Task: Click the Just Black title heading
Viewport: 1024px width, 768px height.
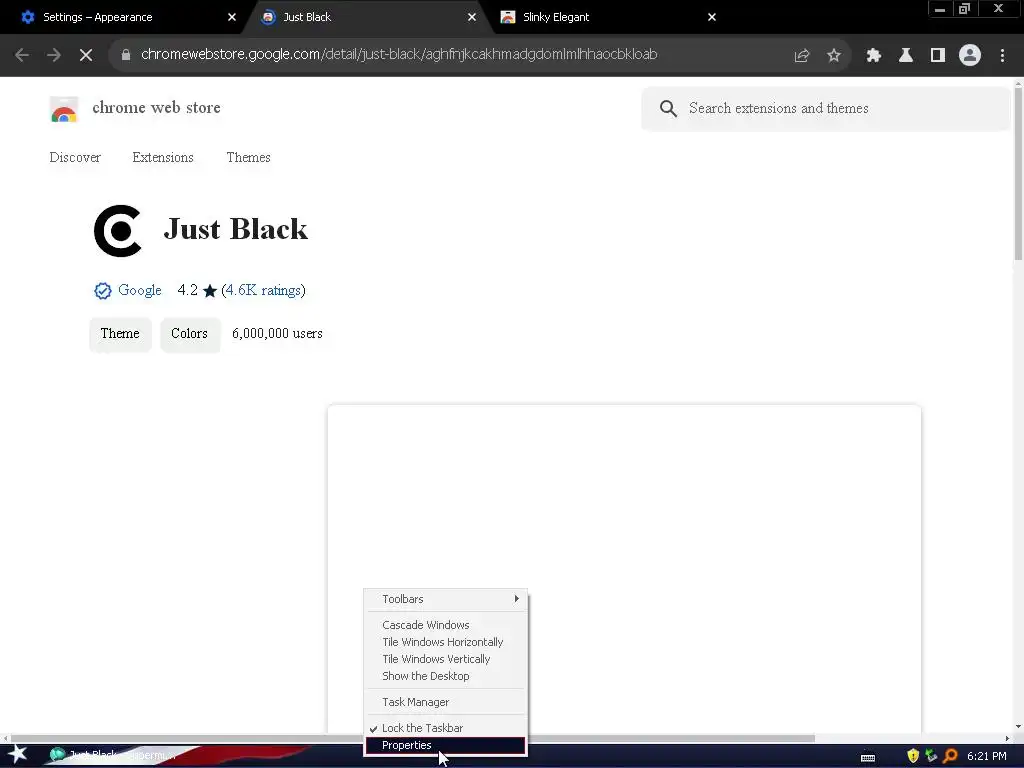Action: [x=235, y=229]
